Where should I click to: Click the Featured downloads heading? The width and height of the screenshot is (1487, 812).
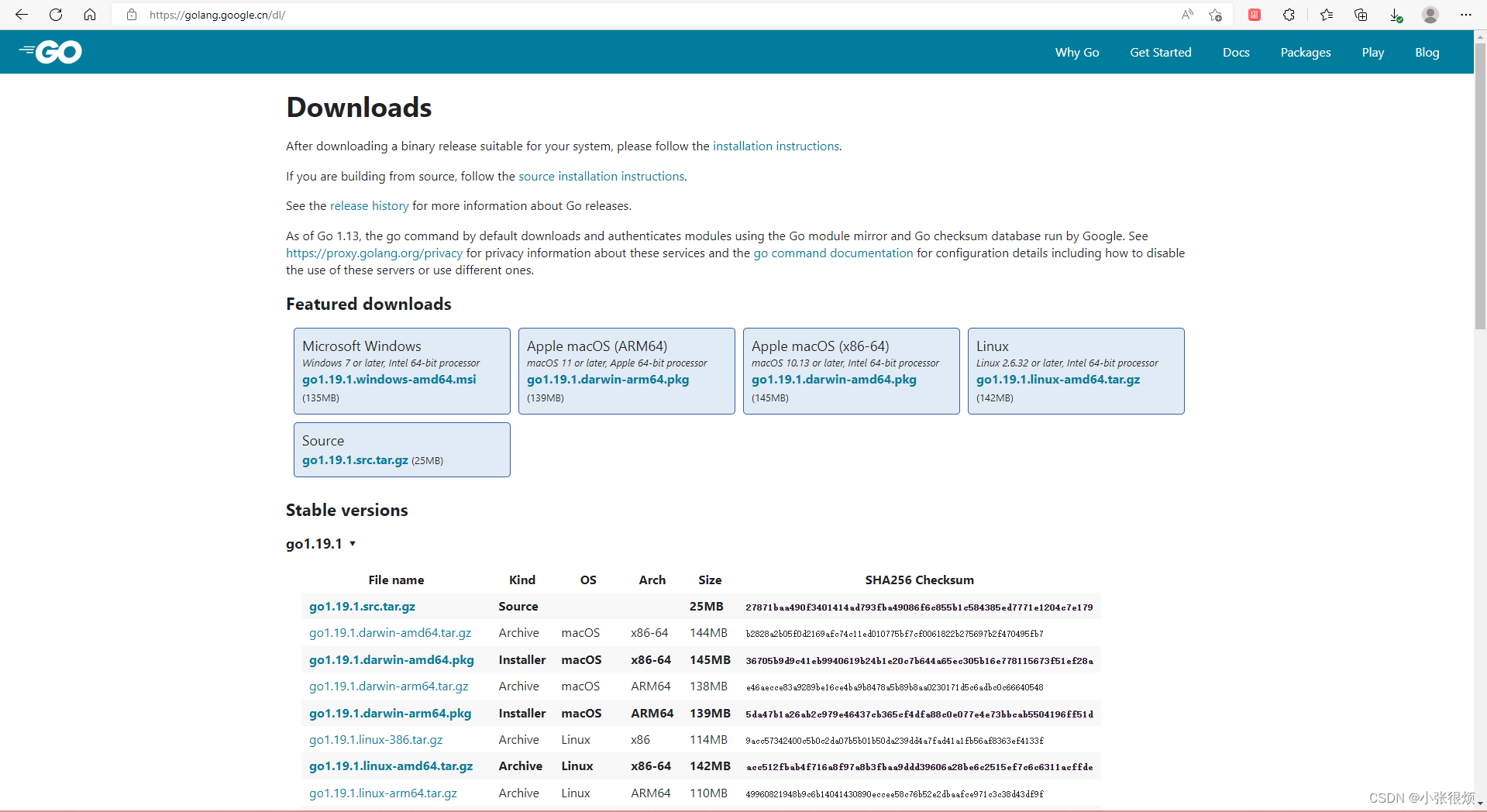[368, 304]
